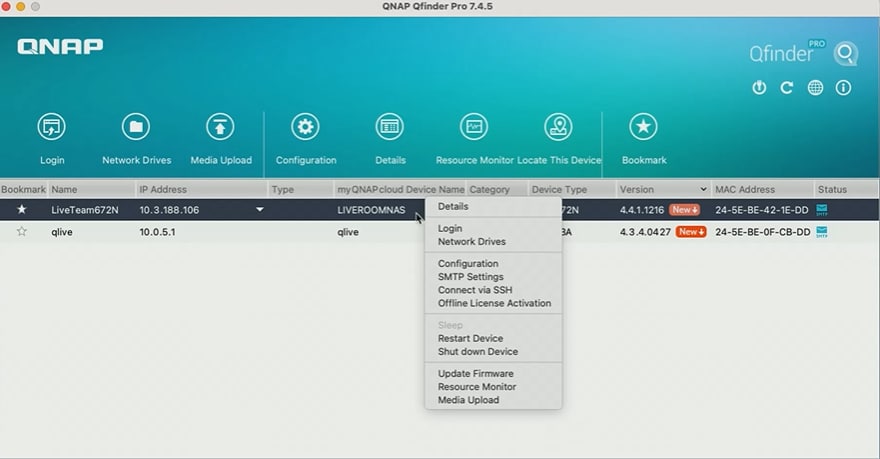
Task: Click the Version column sort arrow
Action: tap(703, 189)
